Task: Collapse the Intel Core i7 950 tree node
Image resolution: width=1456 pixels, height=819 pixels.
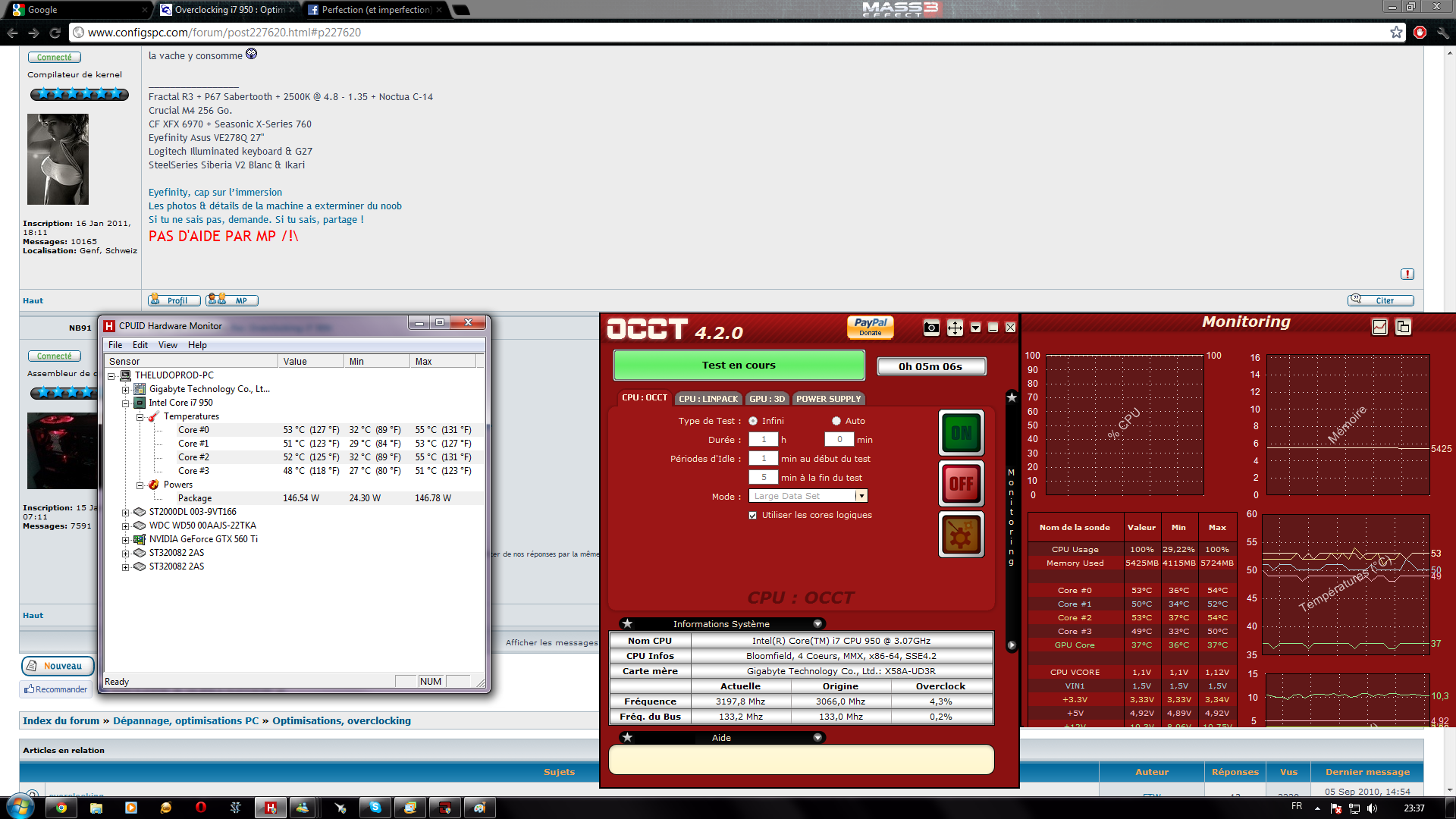Action: tap(126, 403)
